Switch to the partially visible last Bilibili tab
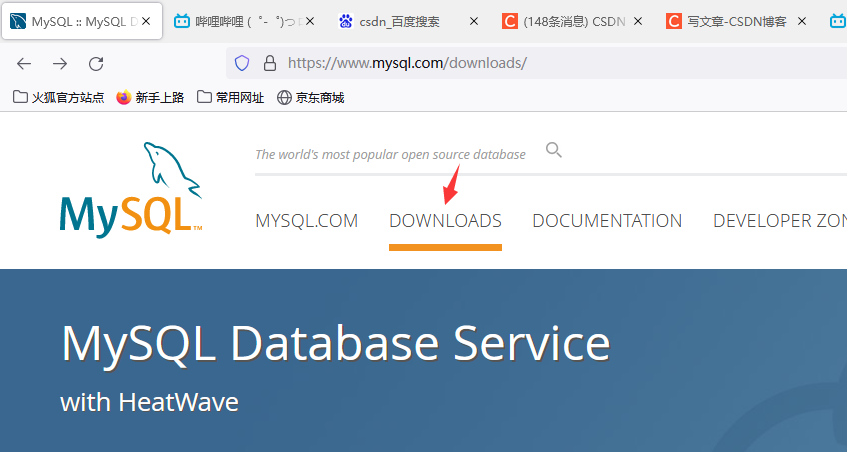Image resolution: width=847 pixels, height=452 pixels. coord(836,22)
